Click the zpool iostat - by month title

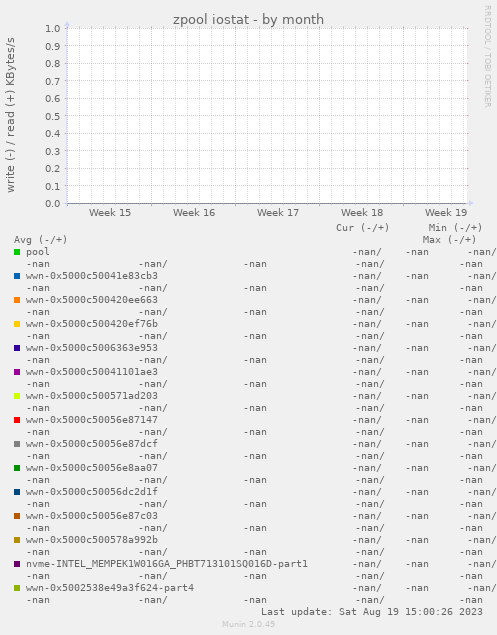(x=248, y=19)
